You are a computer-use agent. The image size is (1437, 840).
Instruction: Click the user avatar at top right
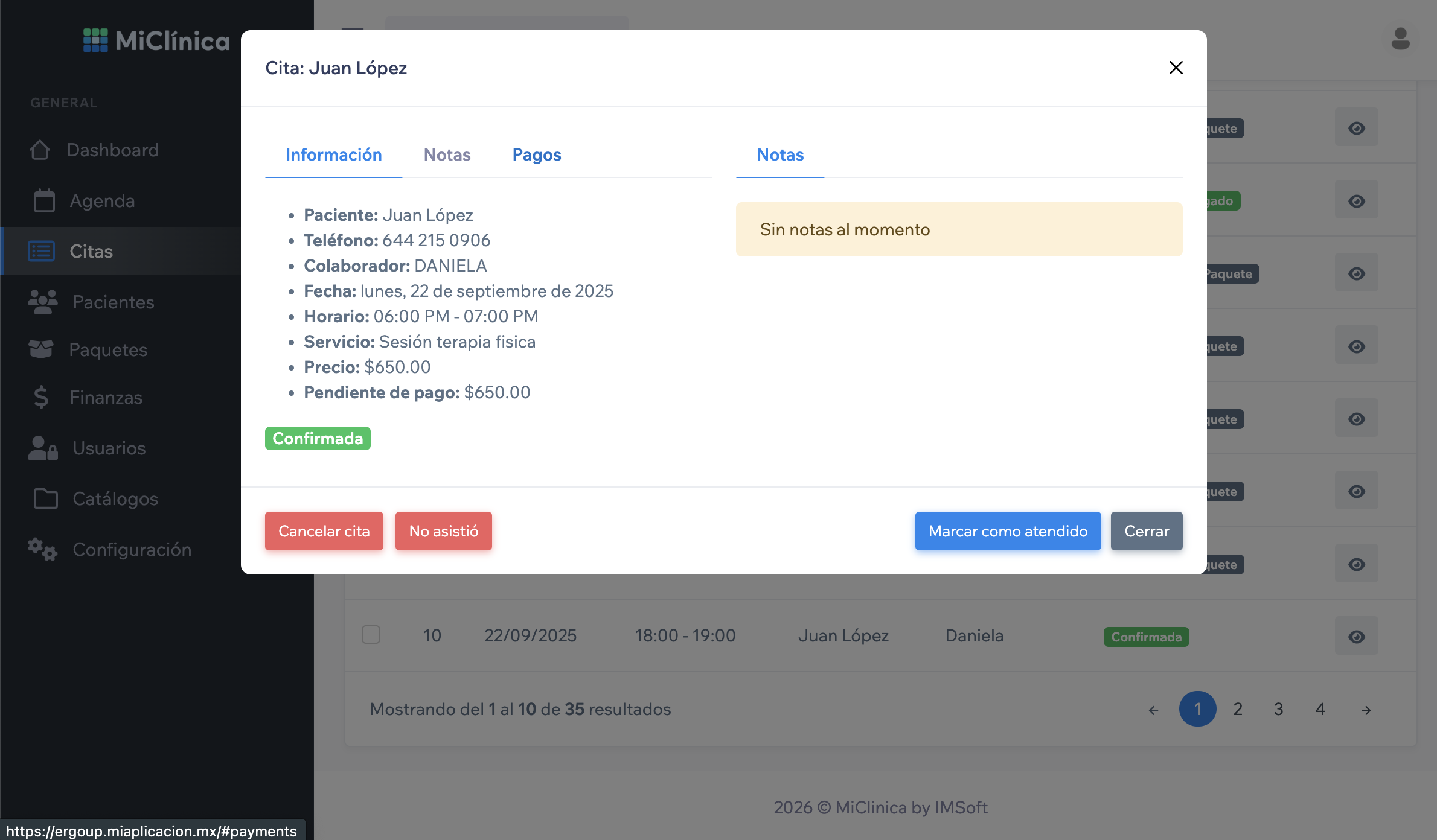point(1400,39)
